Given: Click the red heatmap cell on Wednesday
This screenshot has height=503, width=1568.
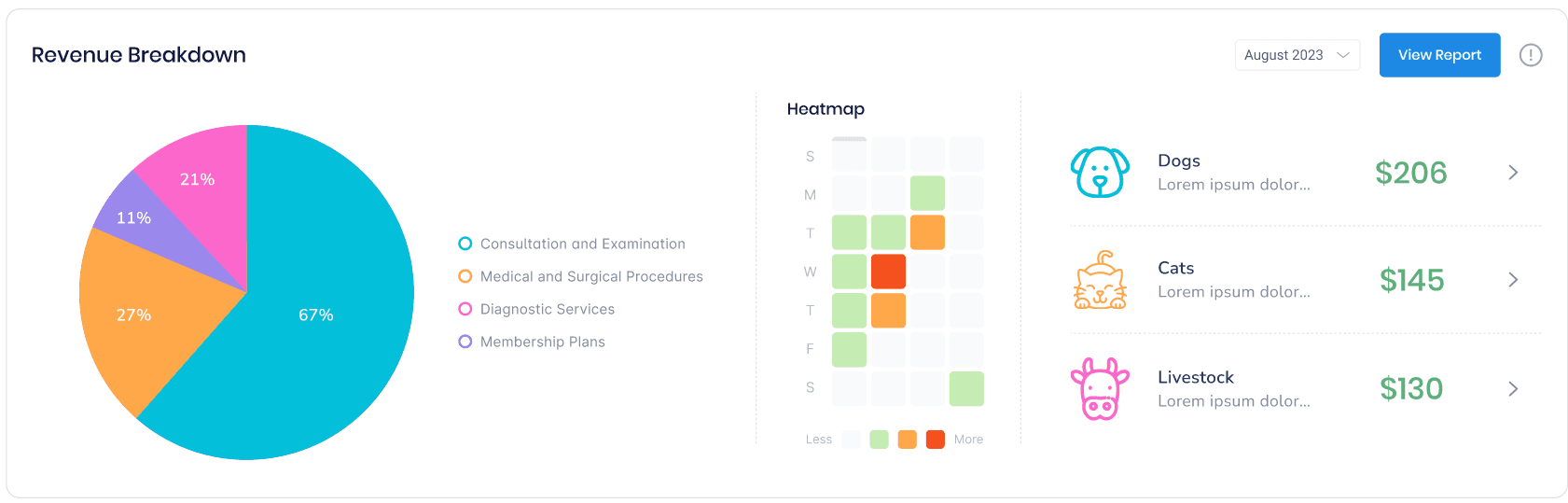Looking at the screenshot, I should click(888, 272).
